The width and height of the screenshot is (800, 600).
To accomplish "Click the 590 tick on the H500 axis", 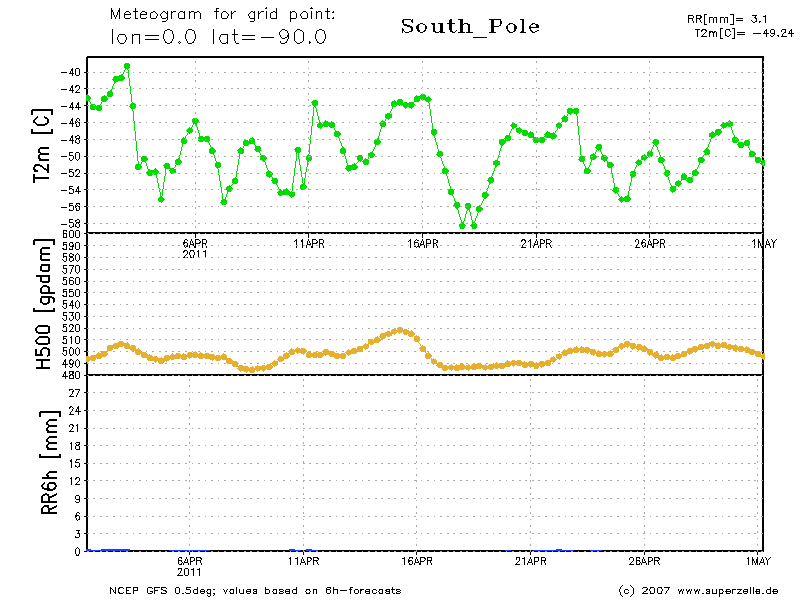I will click(x=70, y=246).
